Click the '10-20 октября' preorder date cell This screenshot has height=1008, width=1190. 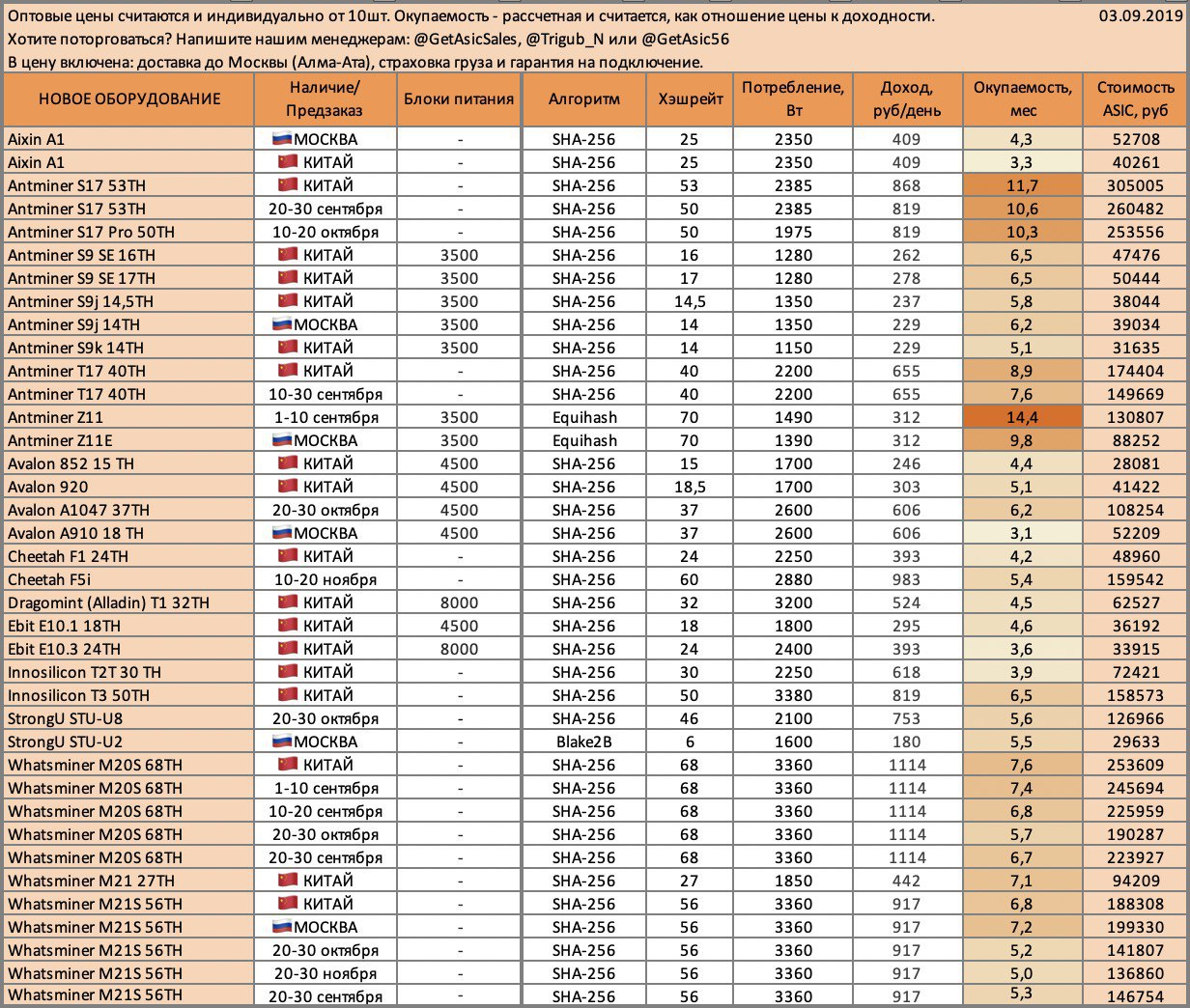point(326,232)
